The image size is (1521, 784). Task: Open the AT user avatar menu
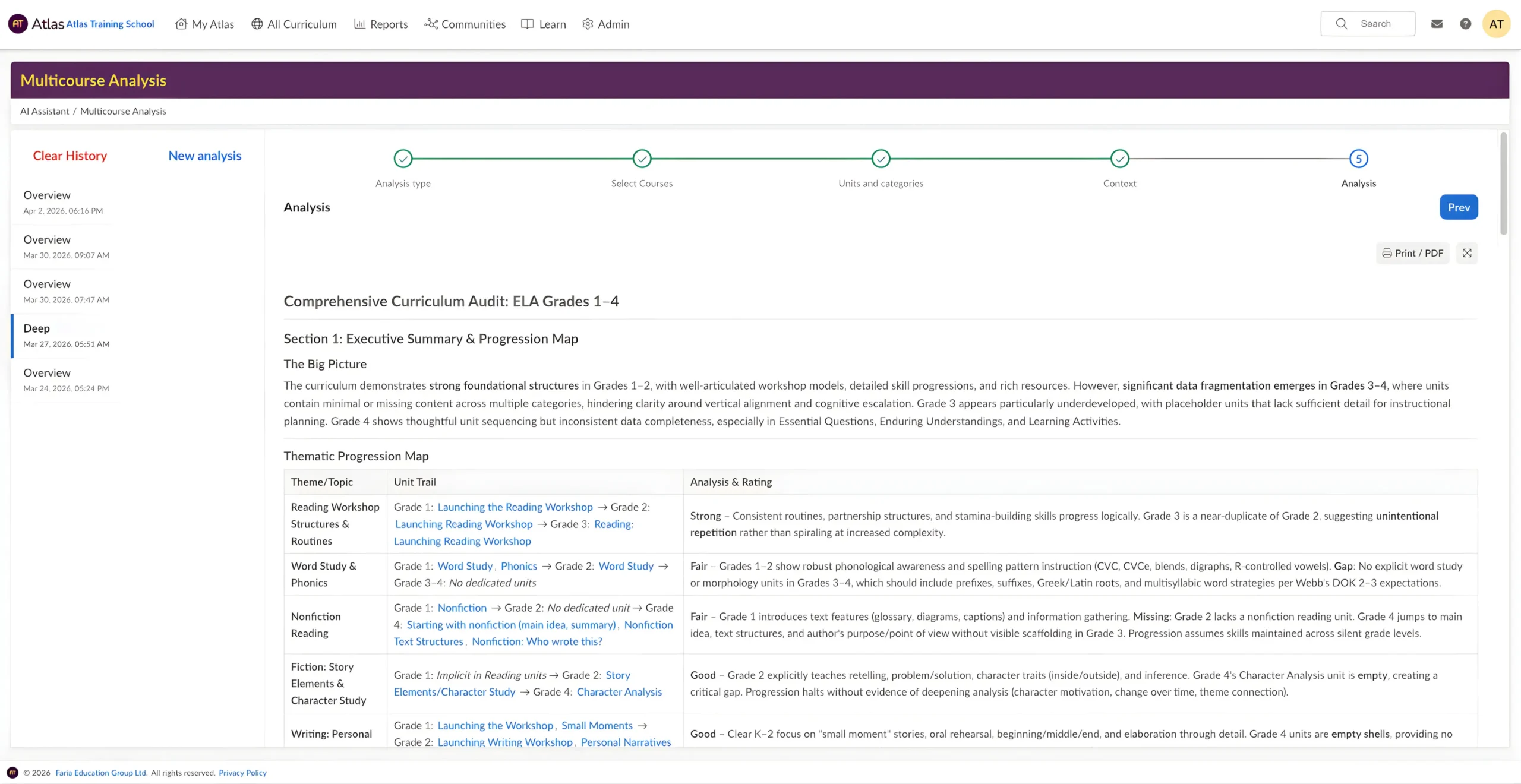point(1496,24)
